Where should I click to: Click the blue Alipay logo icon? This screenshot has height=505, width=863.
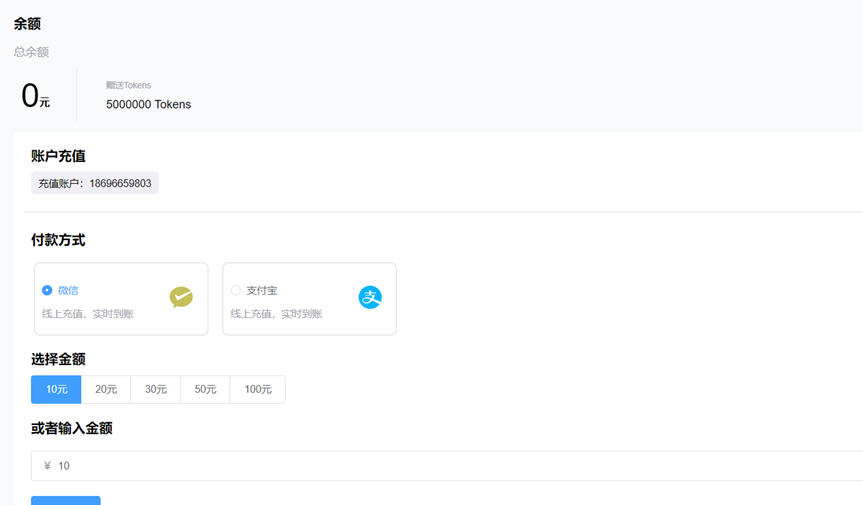(370, 297)
